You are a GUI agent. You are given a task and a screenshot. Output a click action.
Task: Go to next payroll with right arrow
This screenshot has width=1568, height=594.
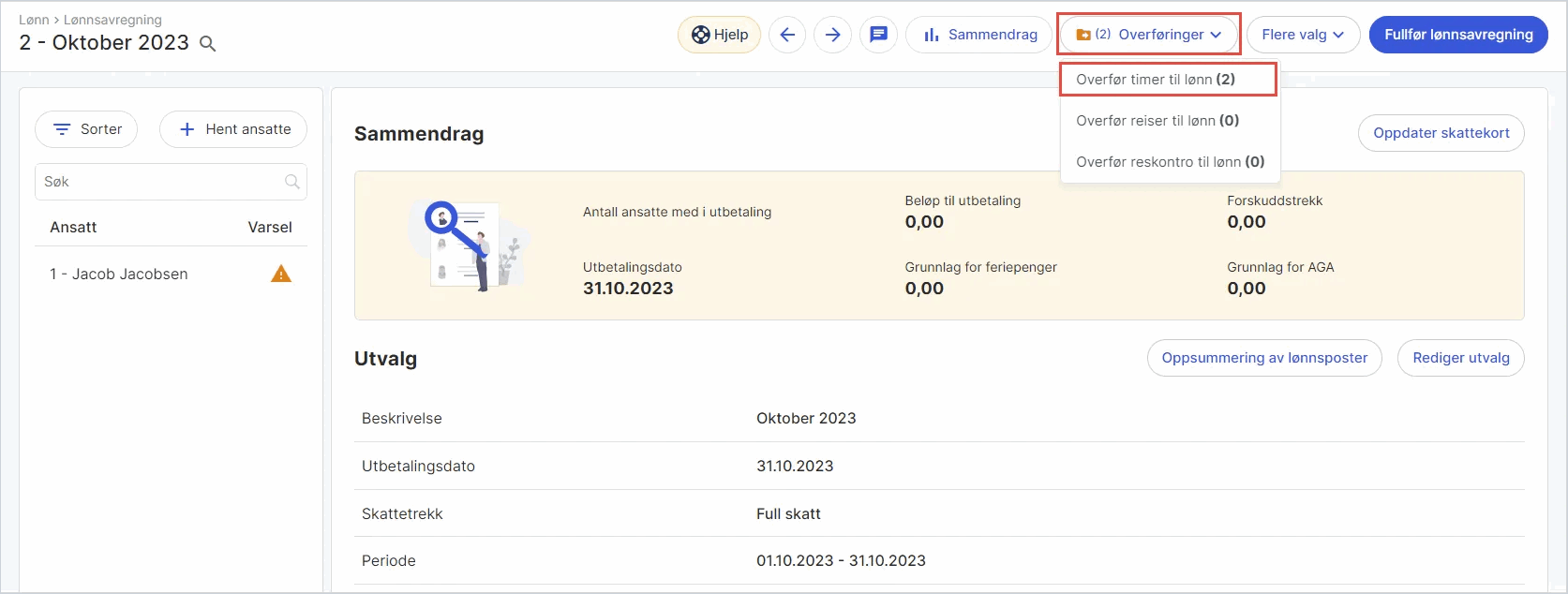[x=832, y=35]
